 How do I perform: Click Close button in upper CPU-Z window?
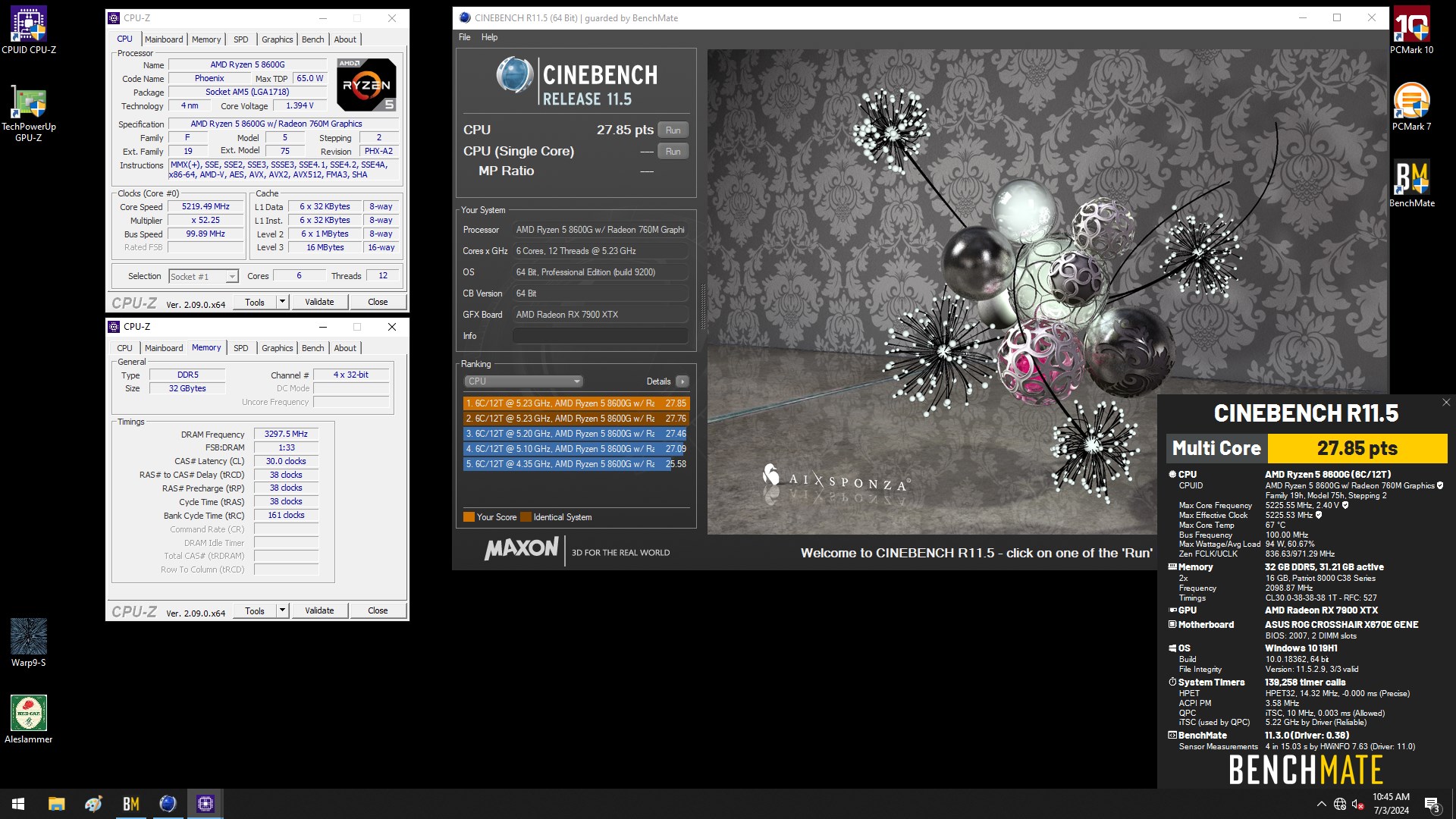coord(378,302)
